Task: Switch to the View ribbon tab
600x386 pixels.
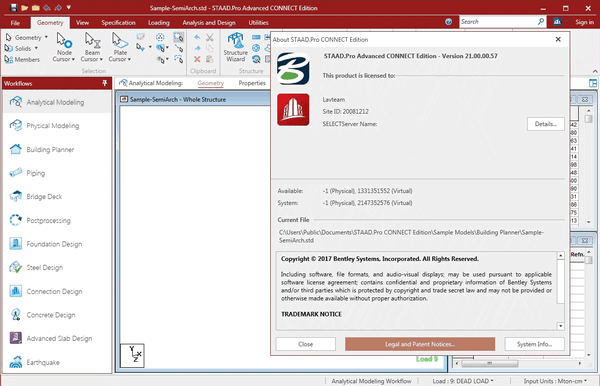Action: pos(82,23)
